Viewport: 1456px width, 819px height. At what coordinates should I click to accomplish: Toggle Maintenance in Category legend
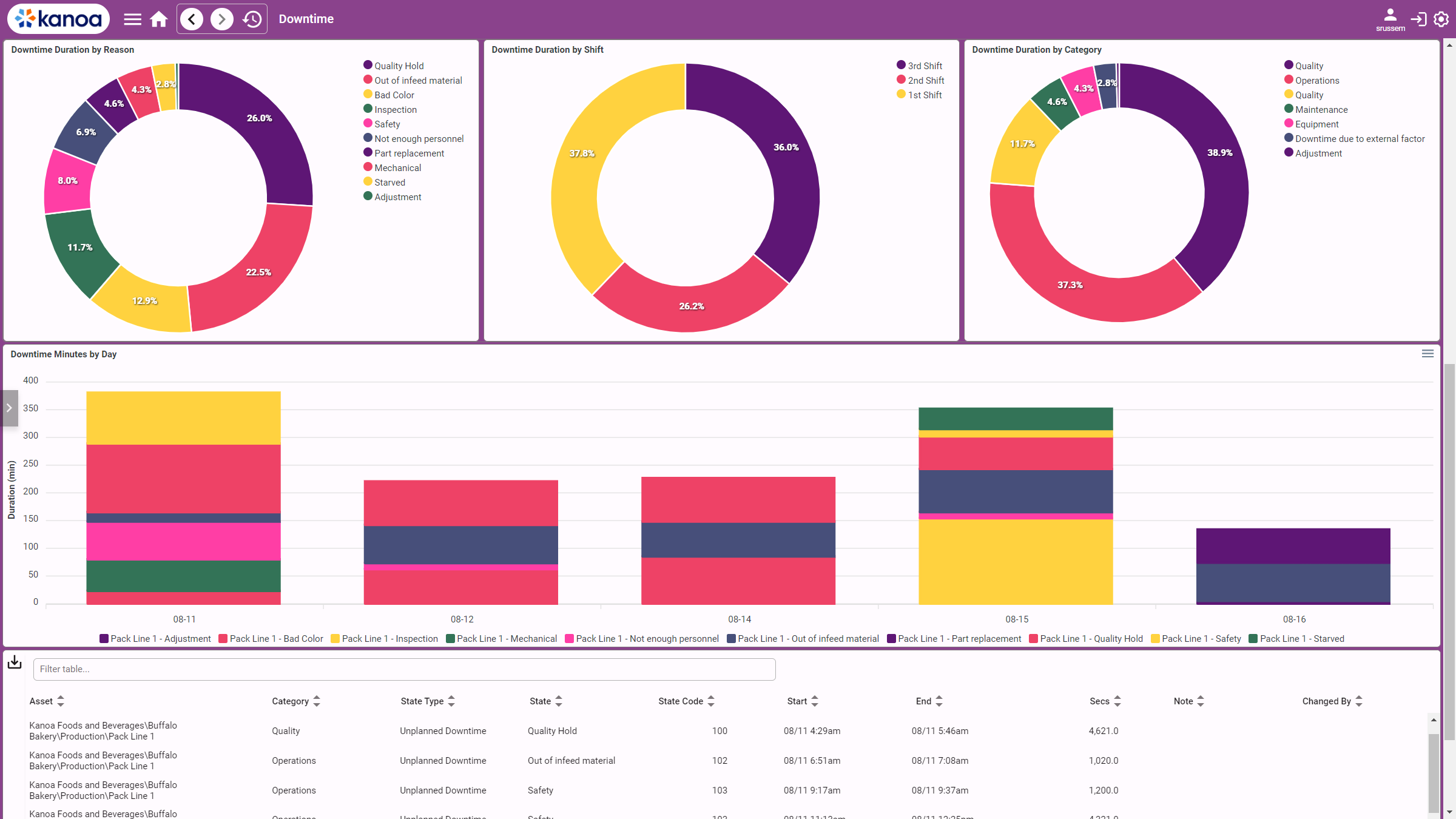[x=1316, y=109]
